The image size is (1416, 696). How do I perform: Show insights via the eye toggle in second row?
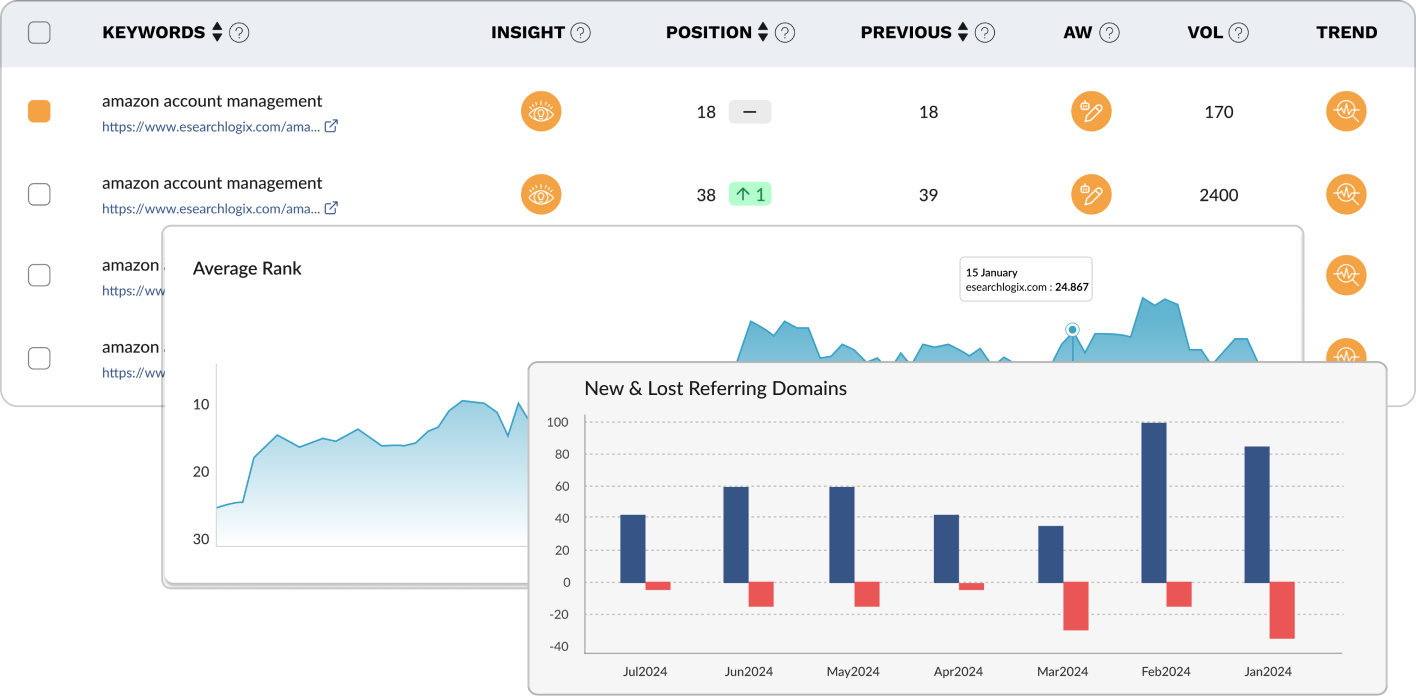pos(541,194)
